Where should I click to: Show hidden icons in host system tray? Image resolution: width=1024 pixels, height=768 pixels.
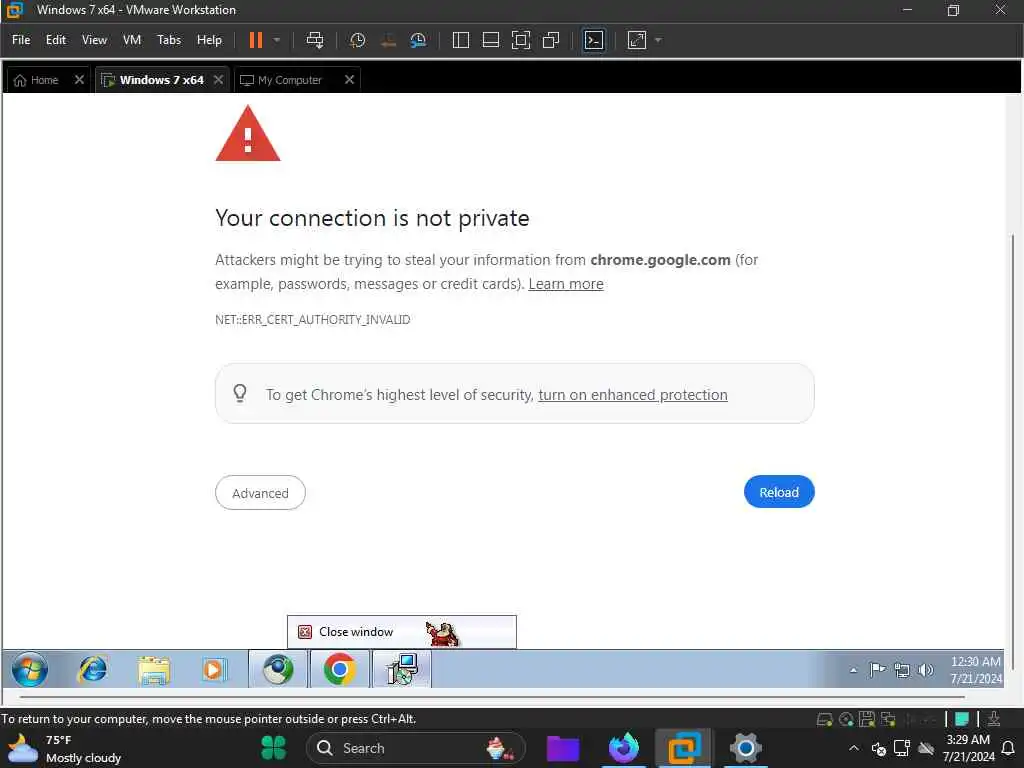854,748
